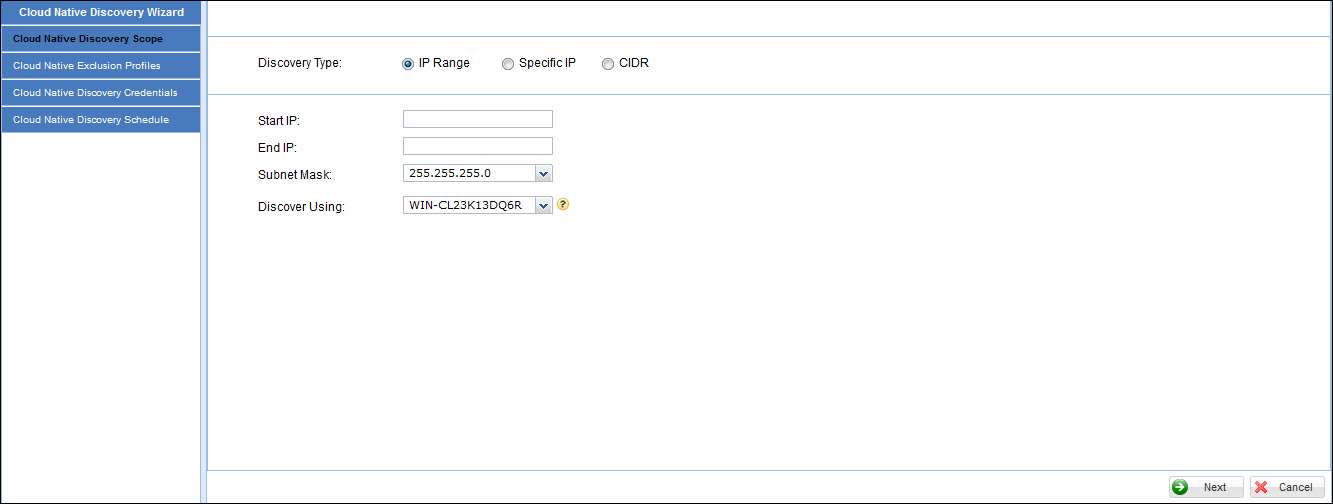Click the green arrow icon on Next
1333x504 pixels.
coord(1181,487)
